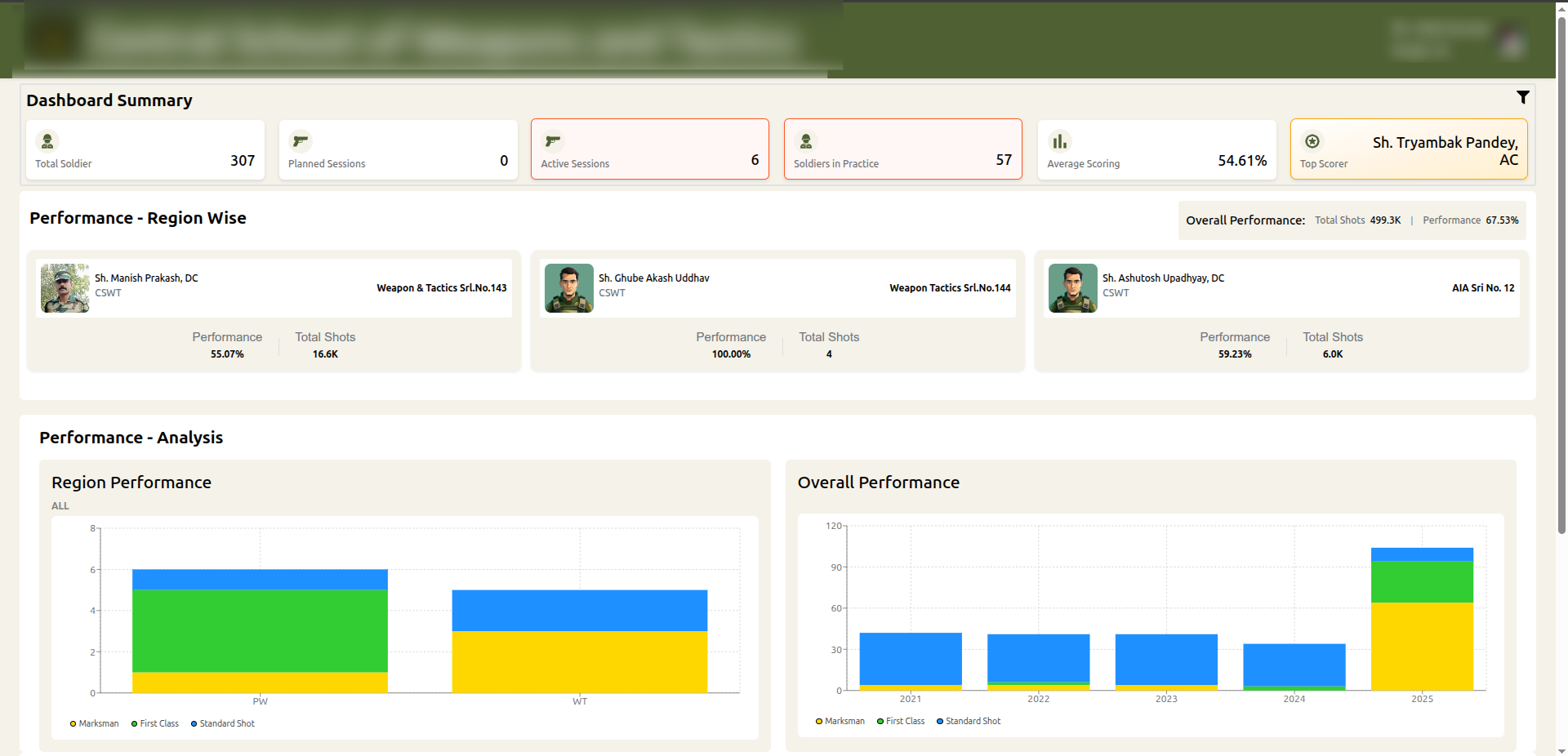Toggle First Class legend in Region Performance chart
The width and height of the screenshot is (1568, 756).
click(x=155, y=723)
